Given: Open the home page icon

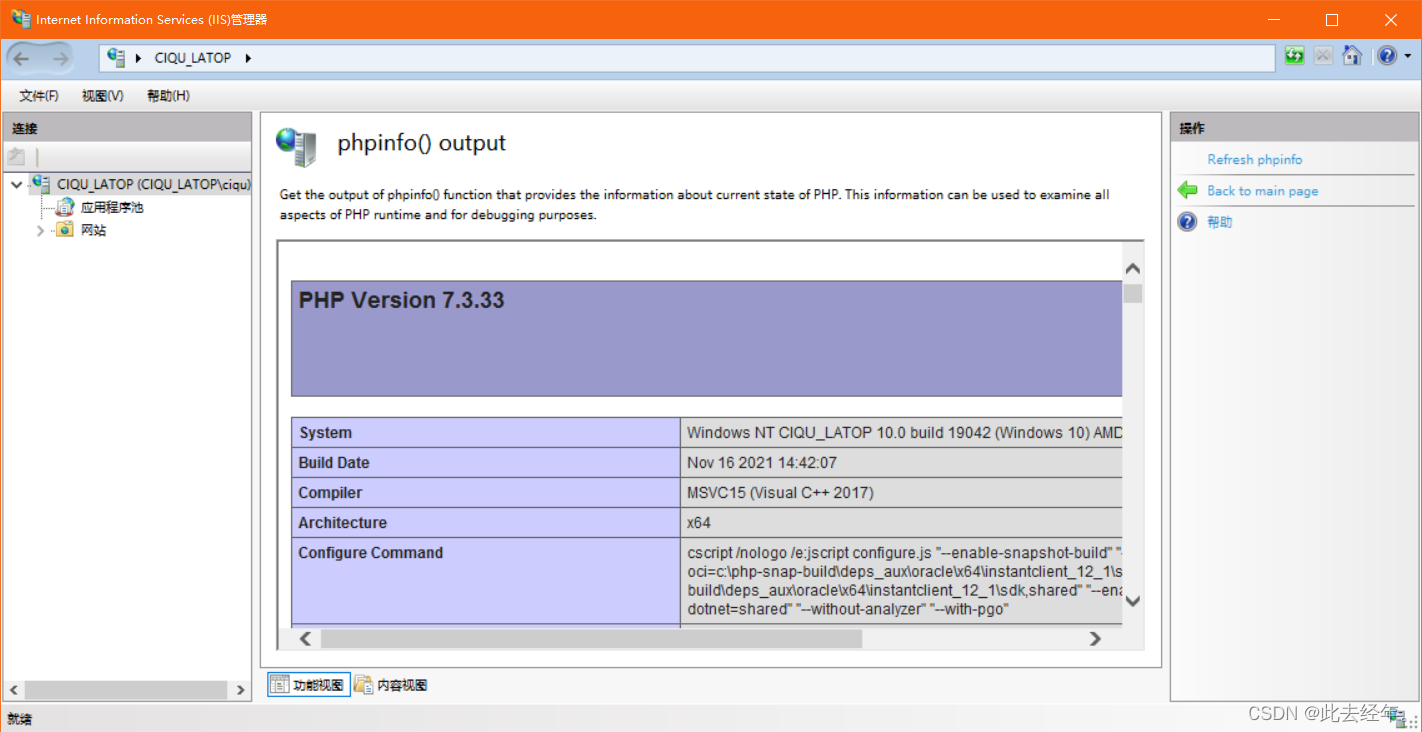Looking at the screenshot, I should [1352, 56].
